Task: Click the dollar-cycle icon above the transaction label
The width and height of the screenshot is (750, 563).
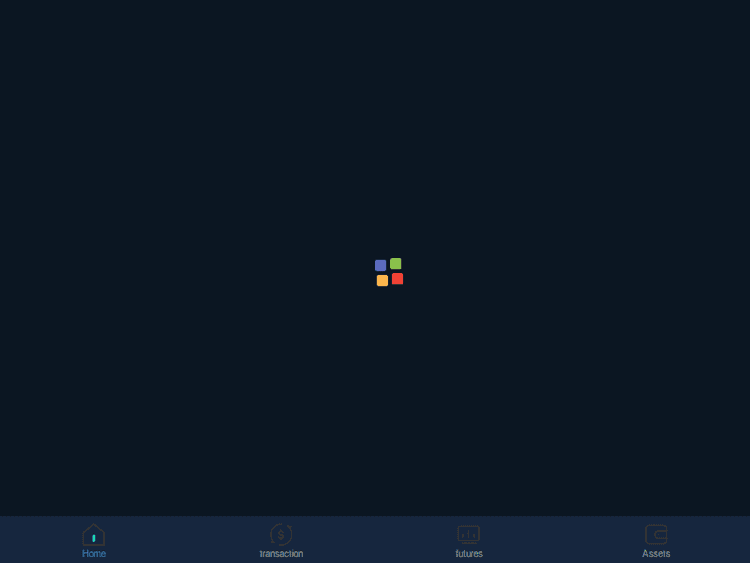Action: (281, 535)
